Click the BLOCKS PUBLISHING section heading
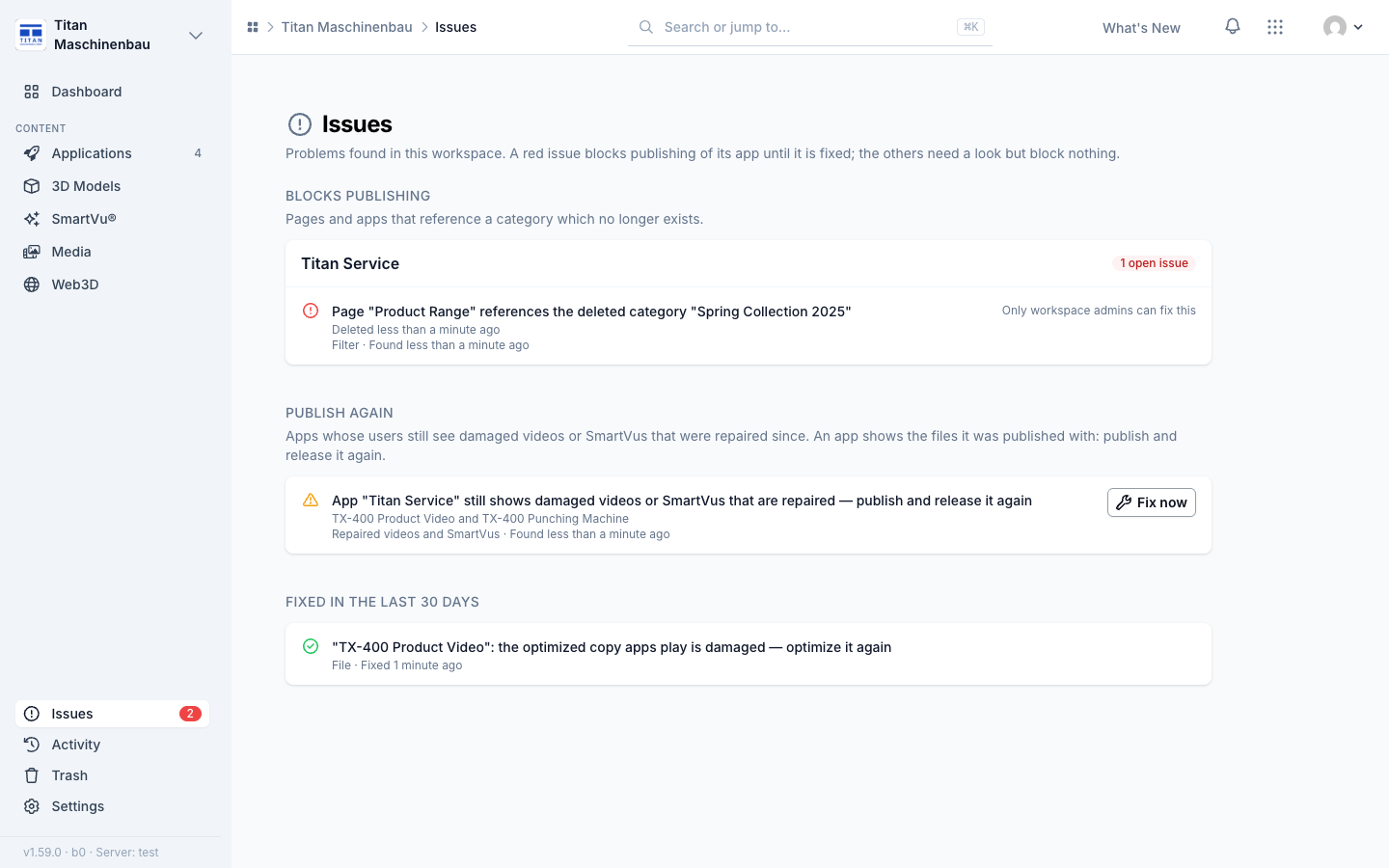This screenshot has height=868, width=1389. (358, 196)
